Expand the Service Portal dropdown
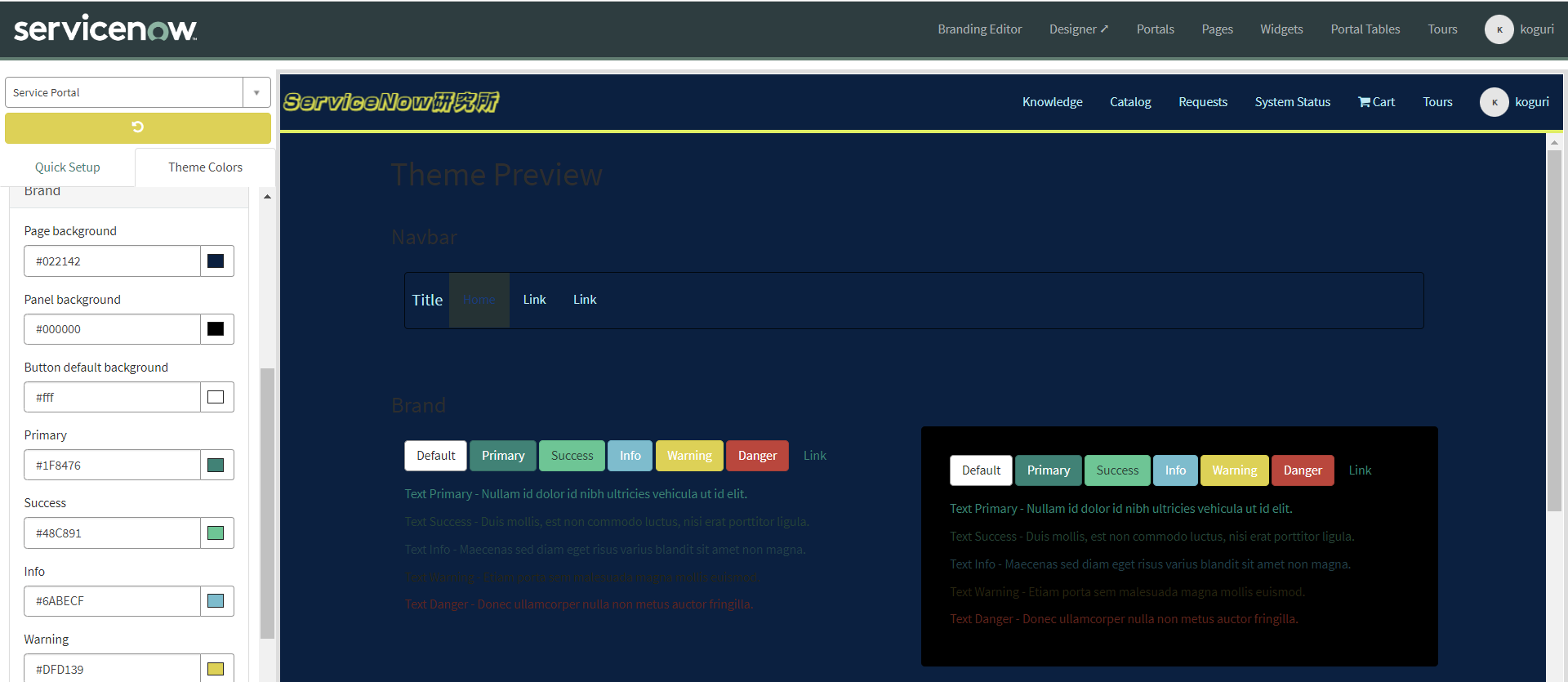Viewport: 1568px width, 682px height. tap(256, 93)
